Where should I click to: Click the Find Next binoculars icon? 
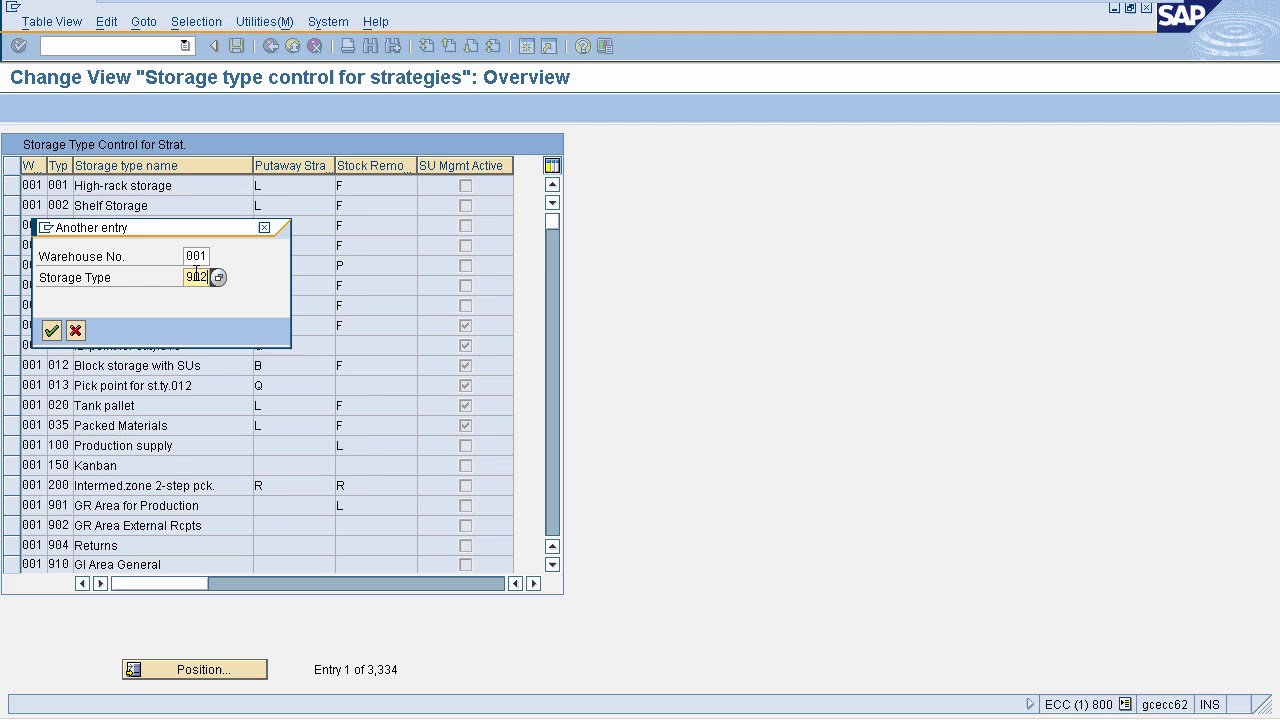[x=393, y=46]
